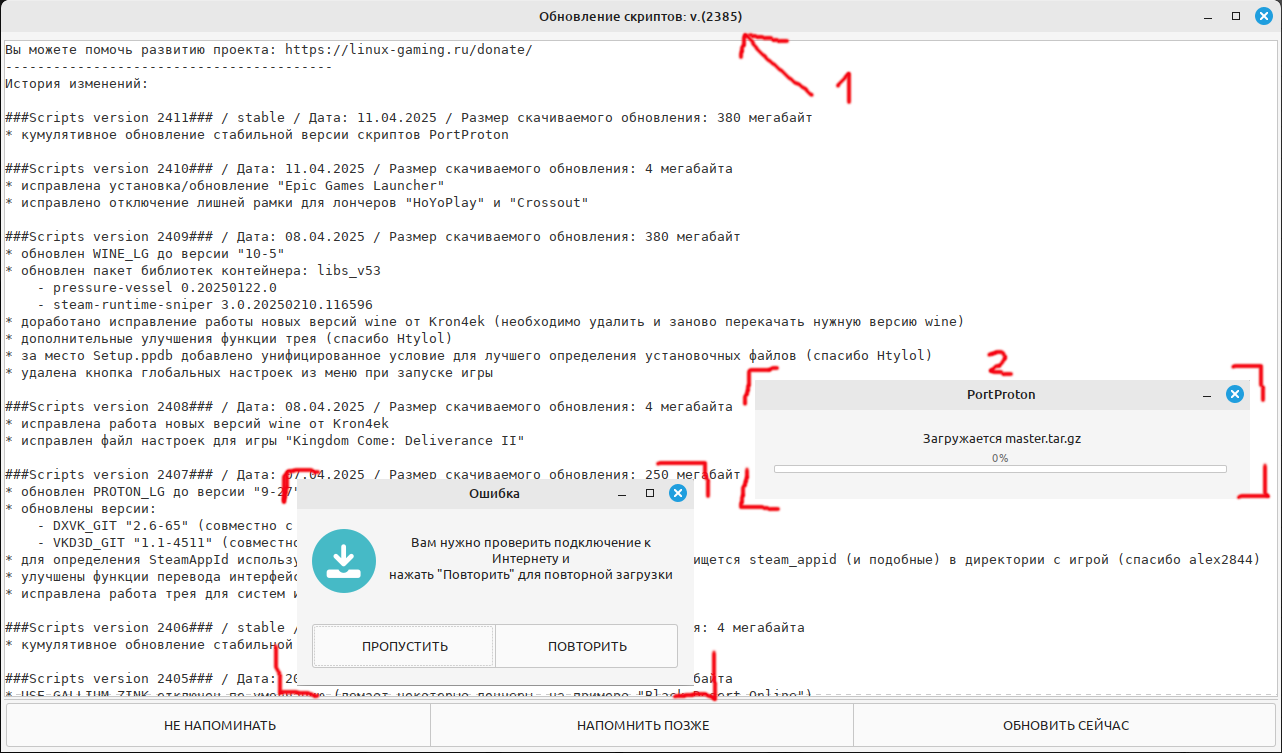Maximize the Обновление скриптов window

[1235, 16]
